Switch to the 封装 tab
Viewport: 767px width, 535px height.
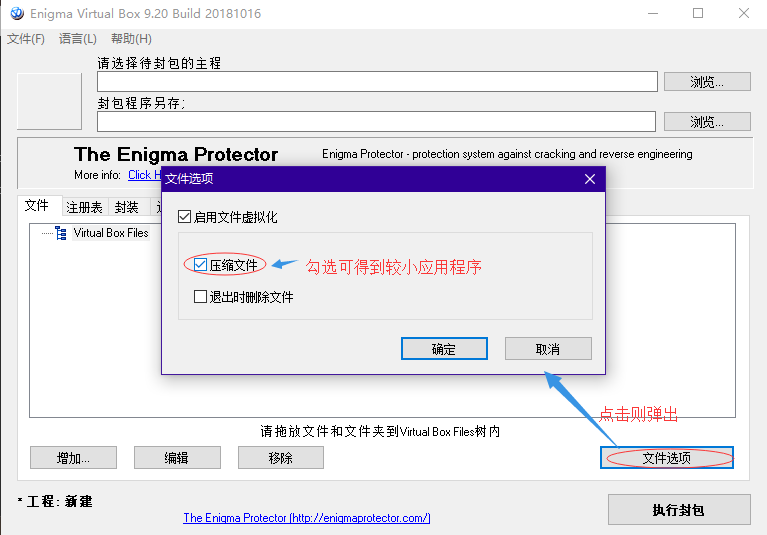127,207
